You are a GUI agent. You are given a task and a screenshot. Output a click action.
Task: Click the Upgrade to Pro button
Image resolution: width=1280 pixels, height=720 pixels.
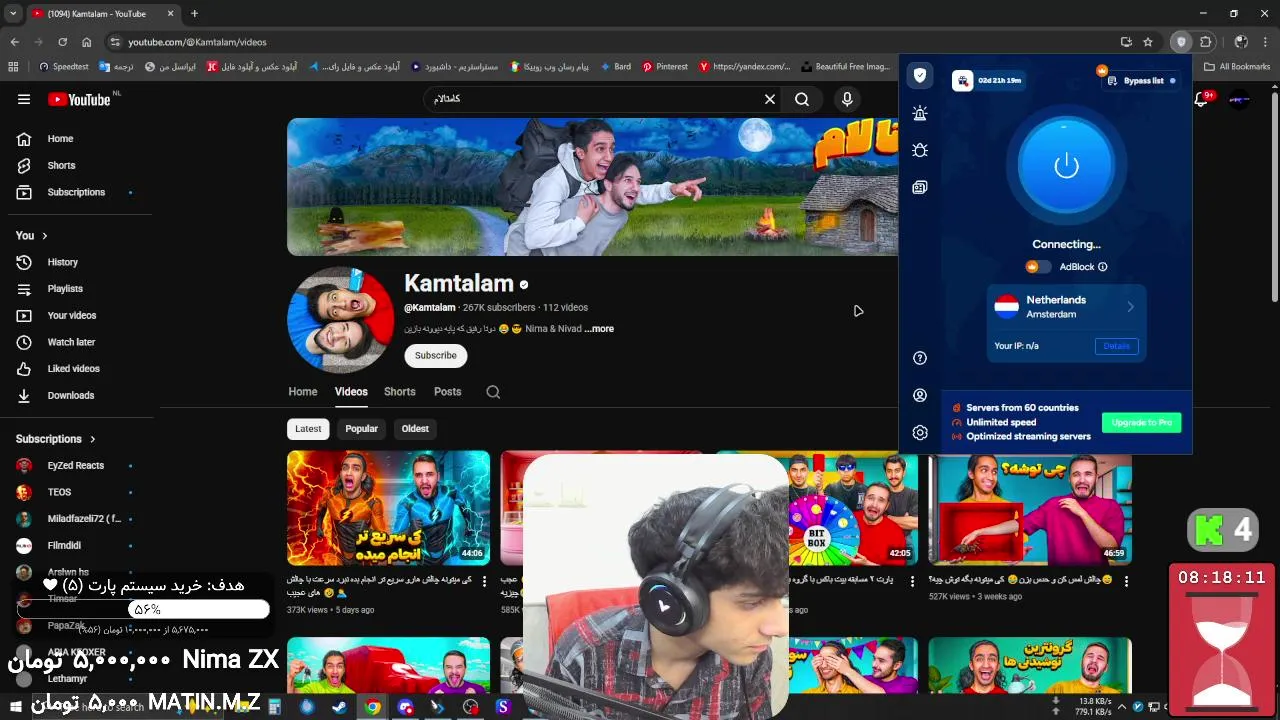(1142, 423)
